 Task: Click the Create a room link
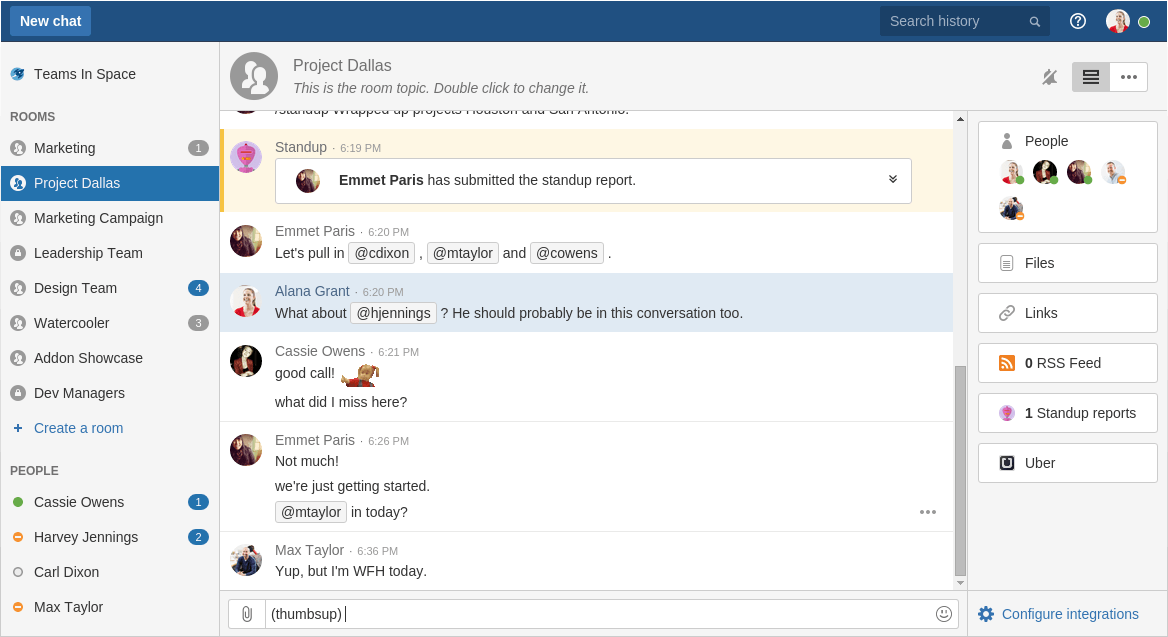(x=78, y=428)
